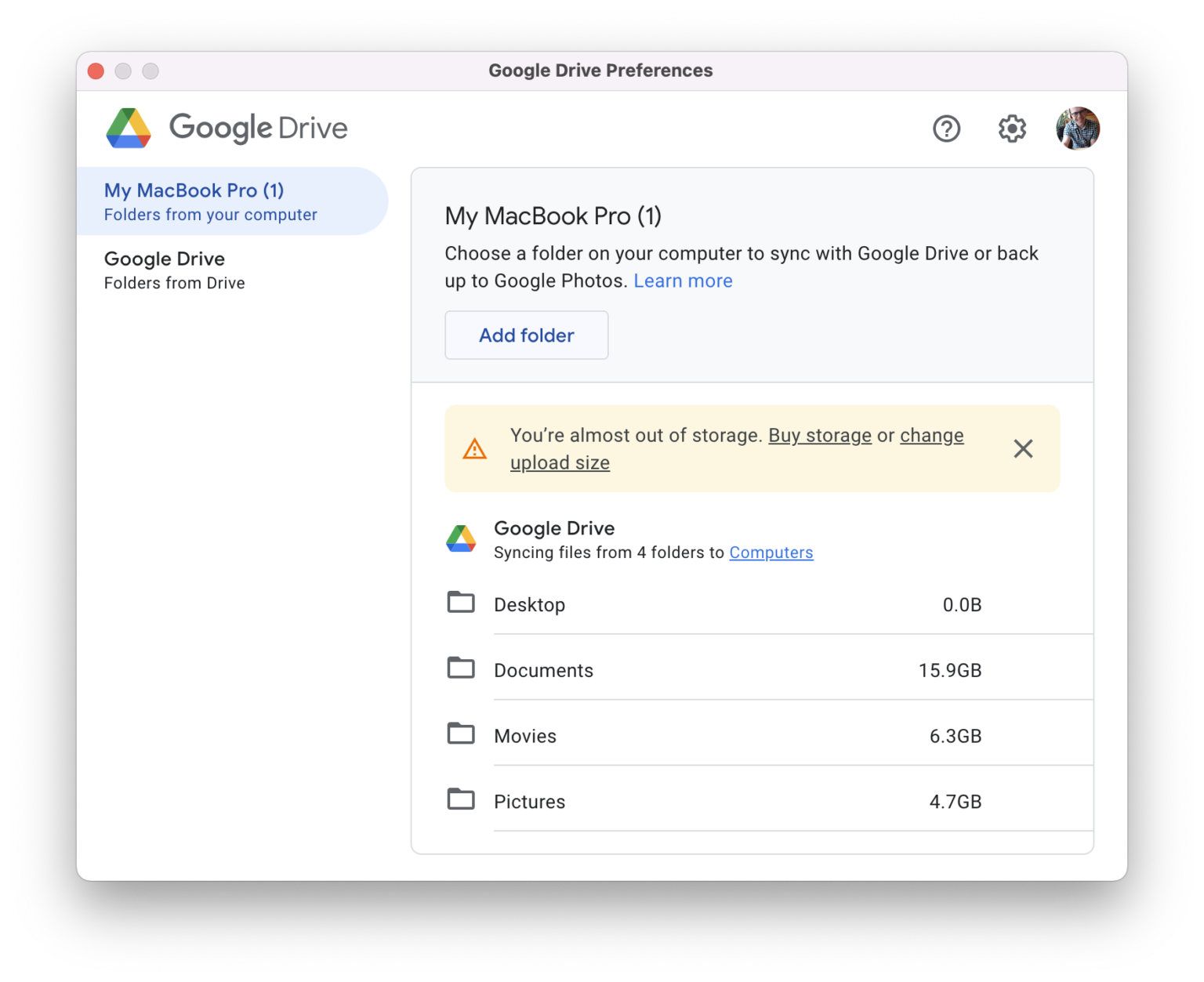Click the Documents folder icon
The image size is (1204, 982).
coord(462,667)
